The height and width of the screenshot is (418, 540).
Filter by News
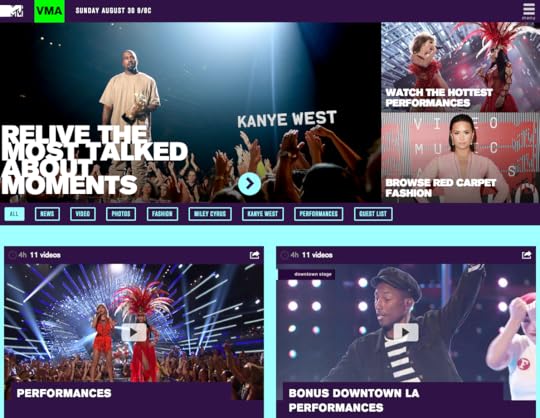pyautogui.click(x=47, y=214)
